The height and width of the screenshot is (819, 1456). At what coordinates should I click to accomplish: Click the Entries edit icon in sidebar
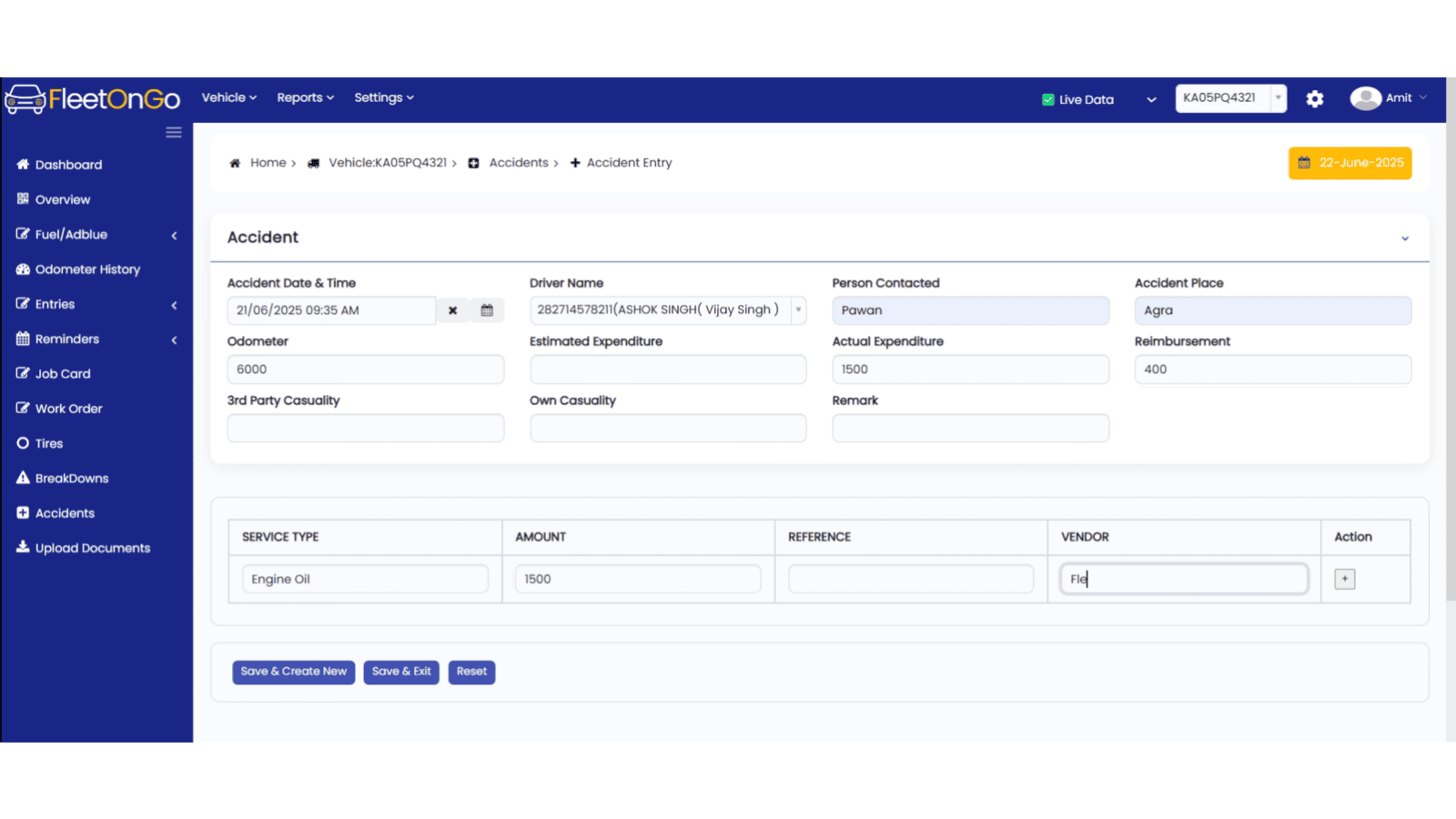(x=23, y=304)
